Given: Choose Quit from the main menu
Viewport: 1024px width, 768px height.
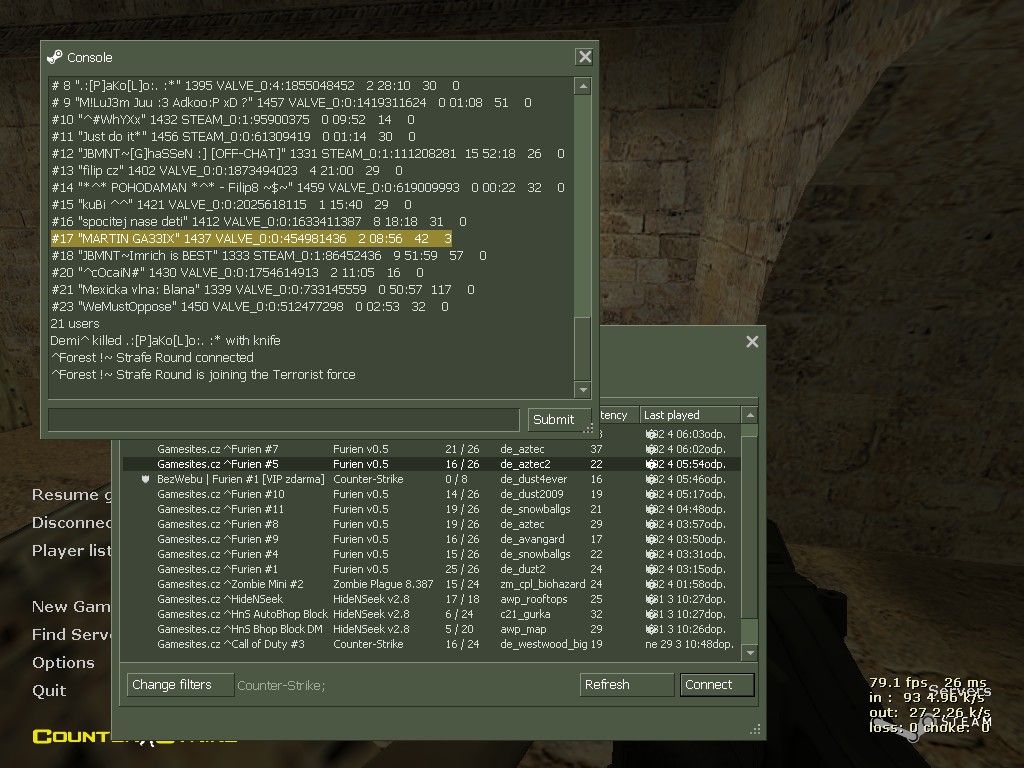Looking at the screenshot, I should coord(49,690).
